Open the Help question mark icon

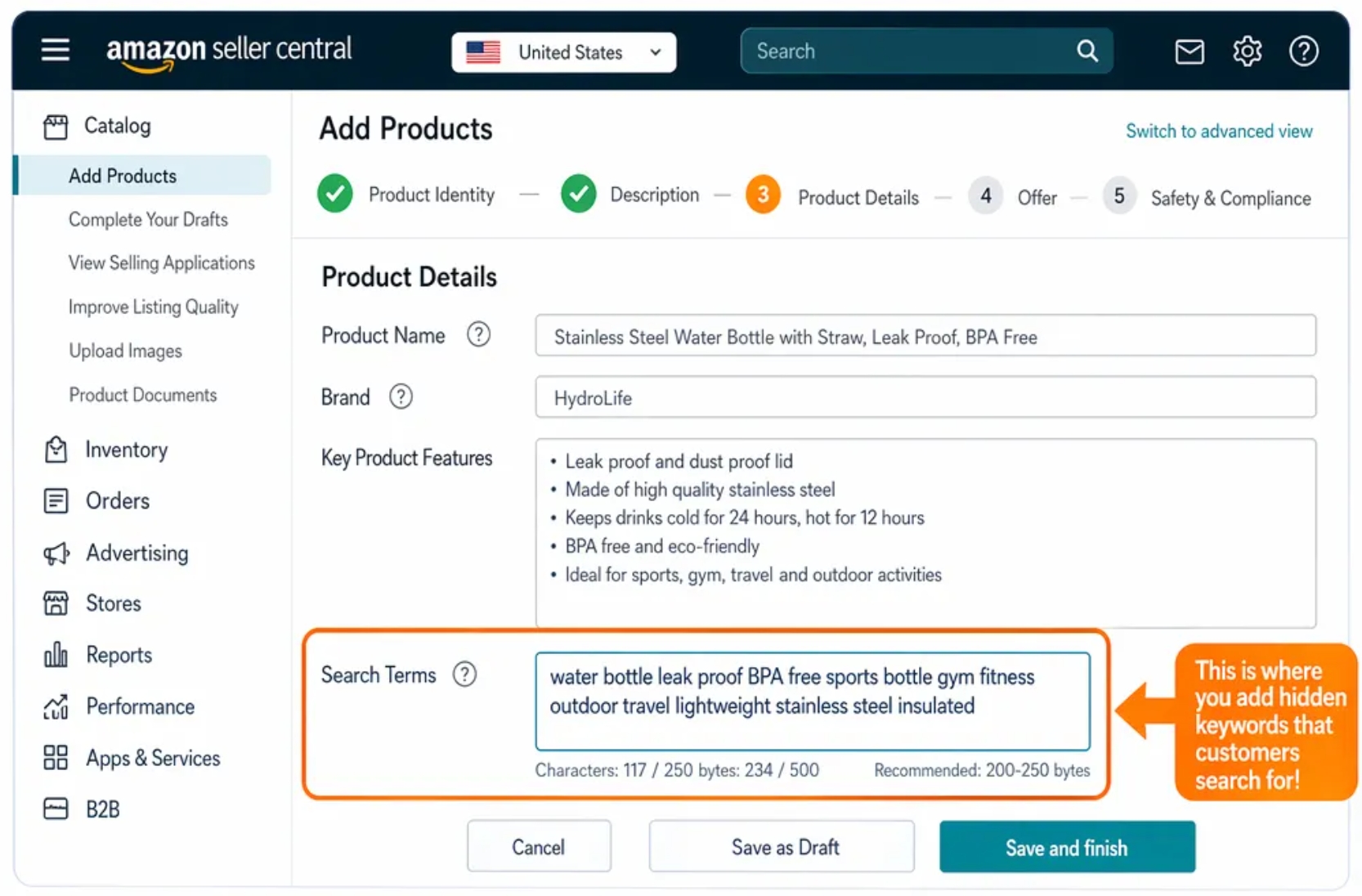(1303, 51)
